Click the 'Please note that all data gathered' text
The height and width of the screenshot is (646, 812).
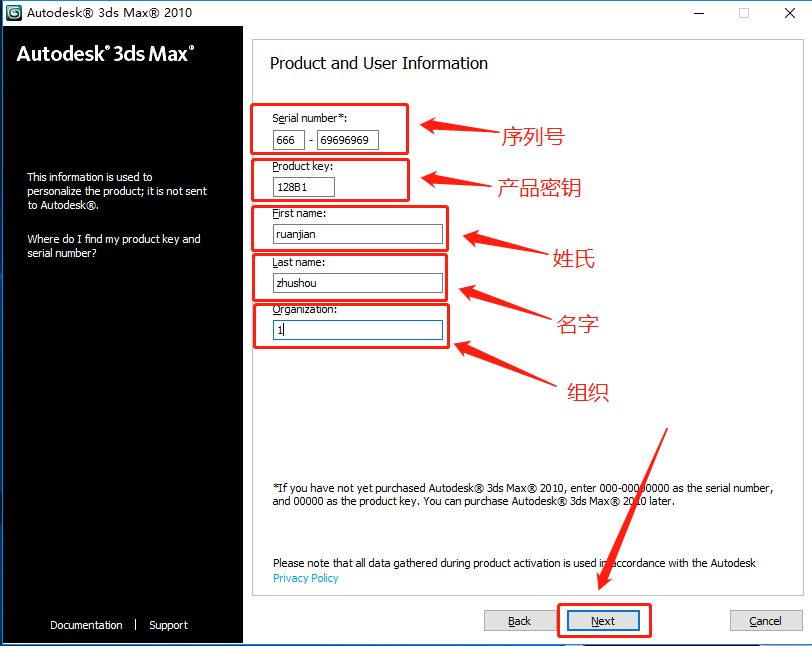click(514, 563)
